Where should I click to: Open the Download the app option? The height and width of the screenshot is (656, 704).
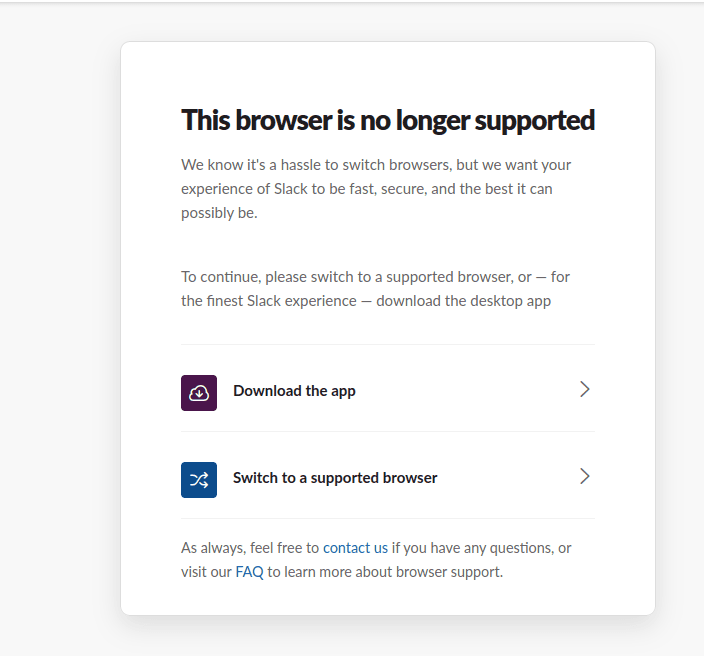294,391
